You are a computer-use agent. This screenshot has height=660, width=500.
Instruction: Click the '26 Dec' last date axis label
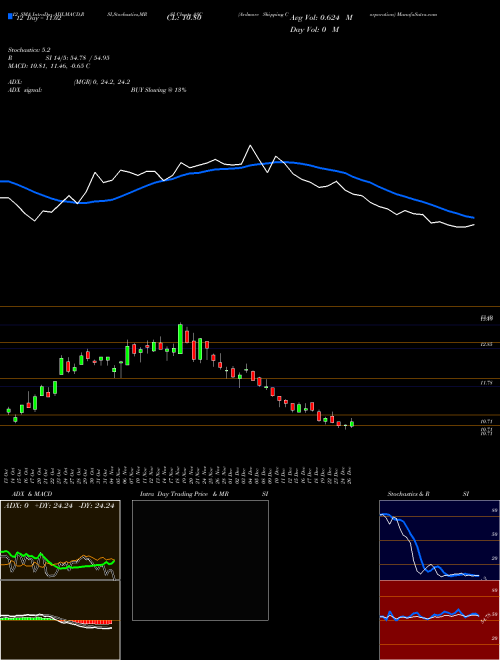pos(351,475)
